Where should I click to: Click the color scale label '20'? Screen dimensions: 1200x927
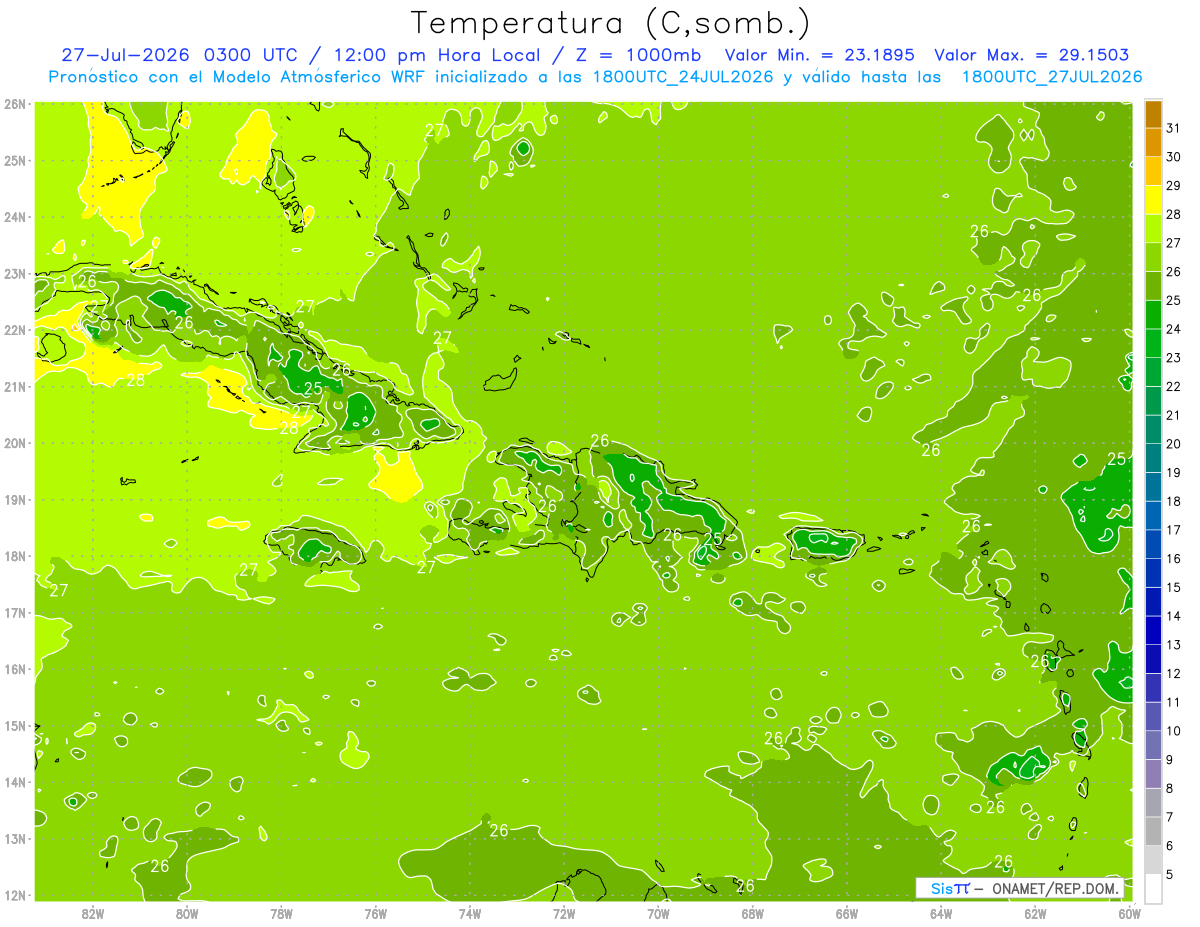point(1174,444)
